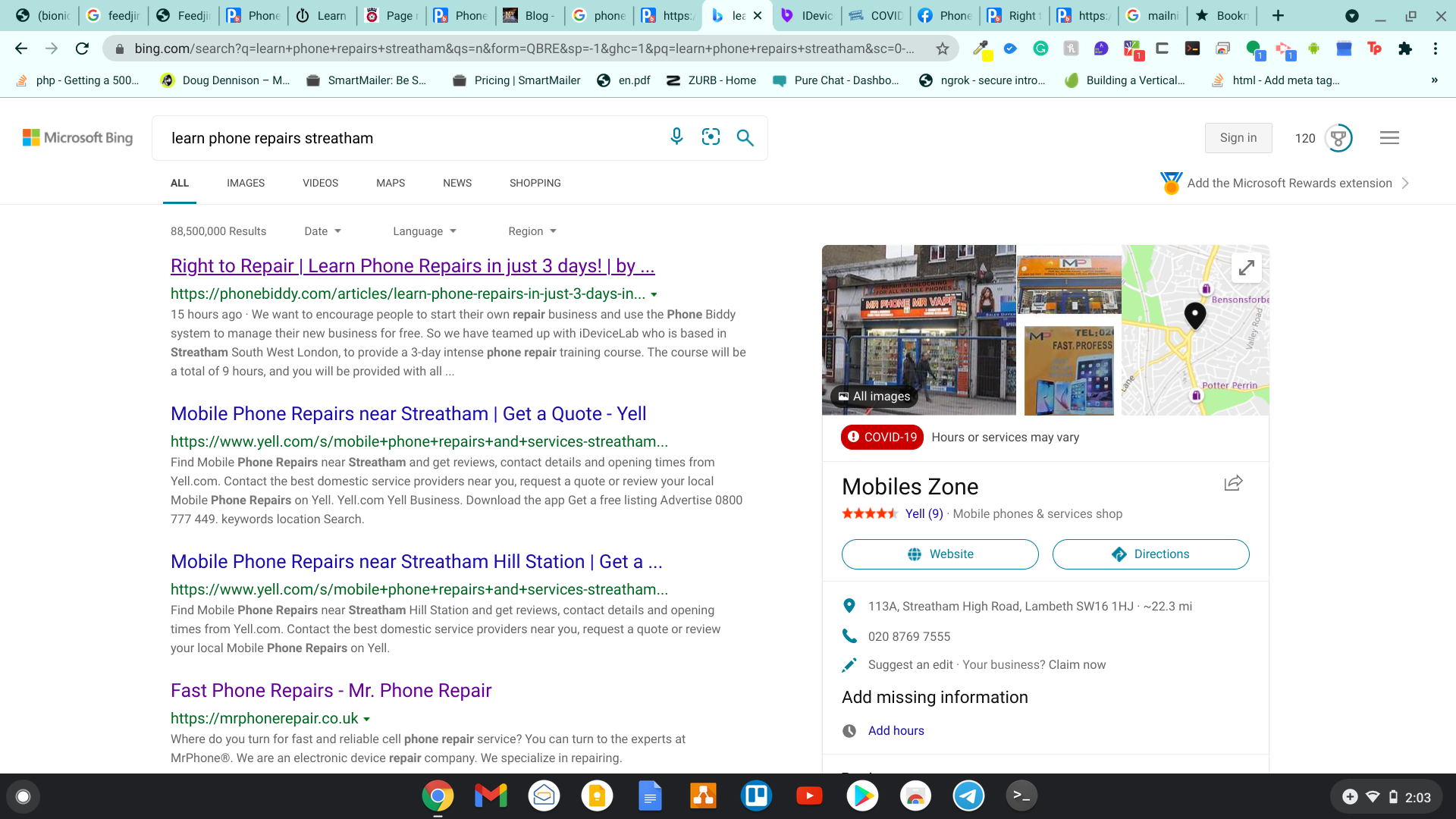
Task: Click the microphone voice search icon
Action: [676, 137]
